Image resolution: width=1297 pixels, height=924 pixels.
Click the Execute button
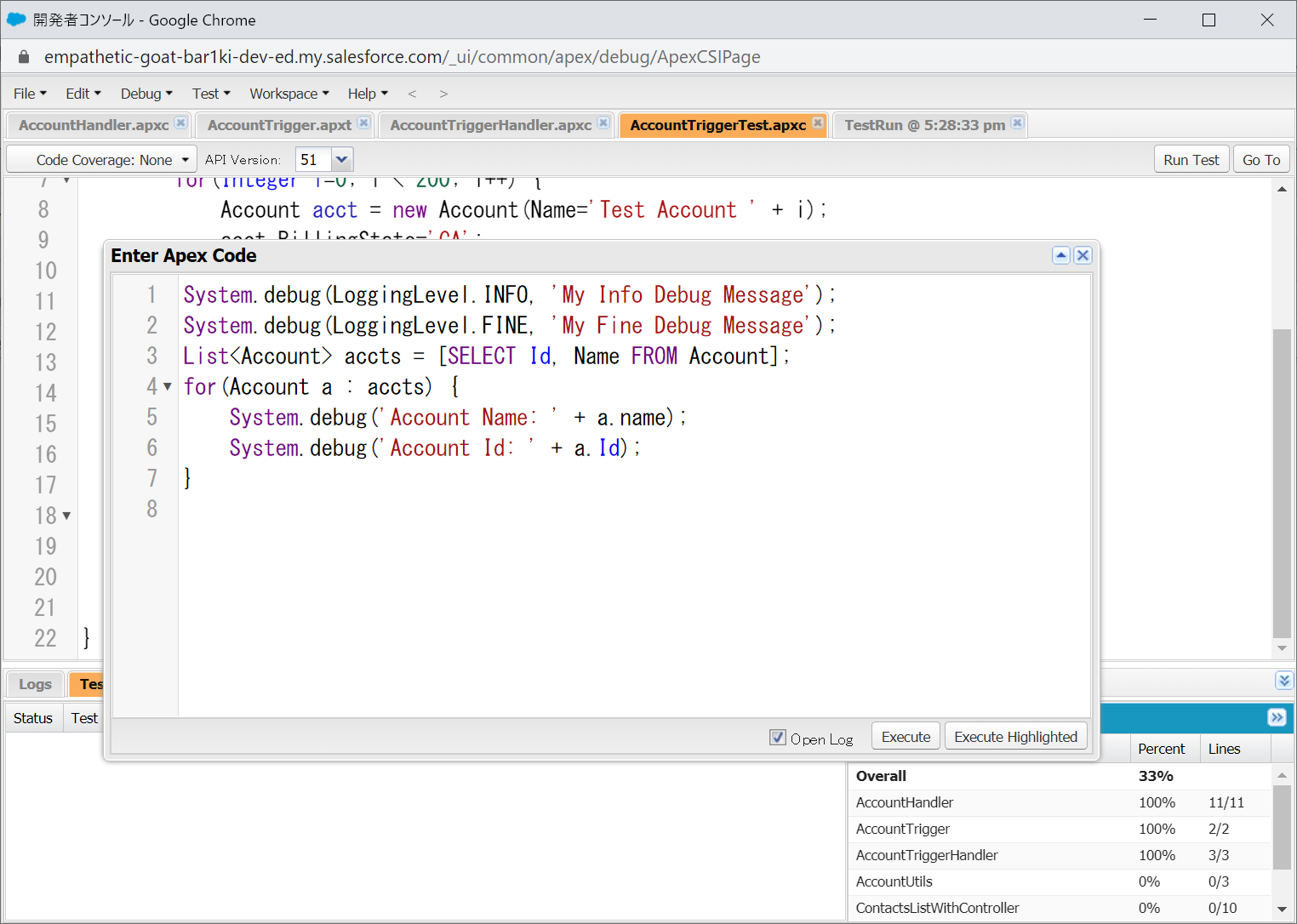coord(906,737)
